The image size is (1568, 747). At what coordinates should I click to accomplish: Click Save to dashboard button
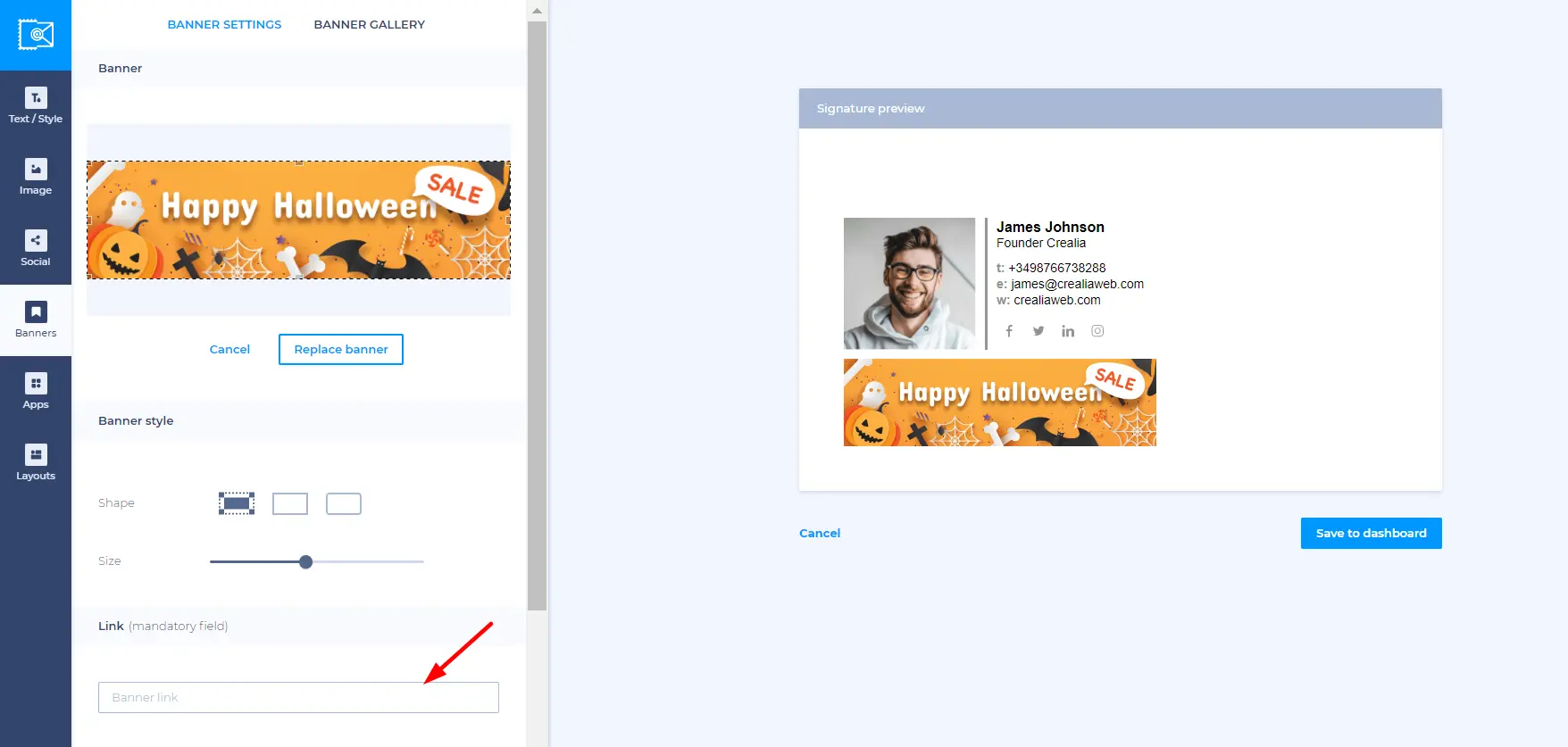pyautogui.click(x=1372, y=533)
